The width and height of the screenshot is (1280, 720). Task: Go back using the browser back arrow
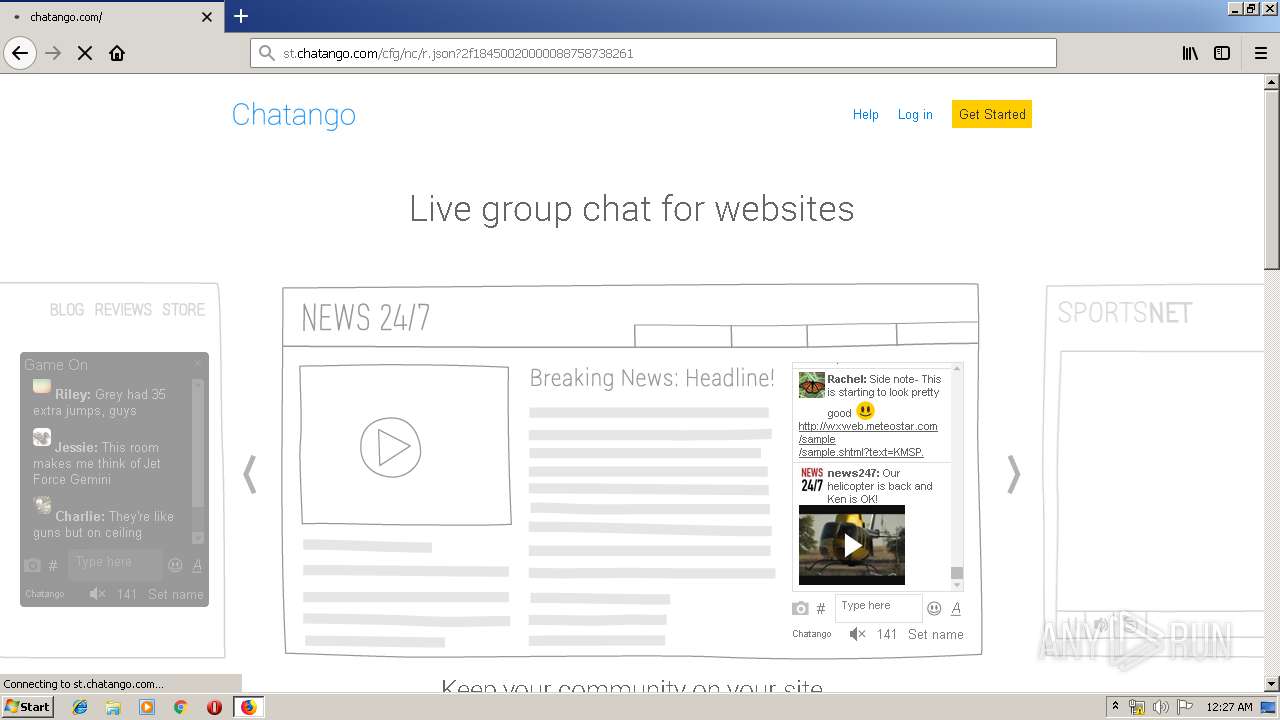(20, 53)
